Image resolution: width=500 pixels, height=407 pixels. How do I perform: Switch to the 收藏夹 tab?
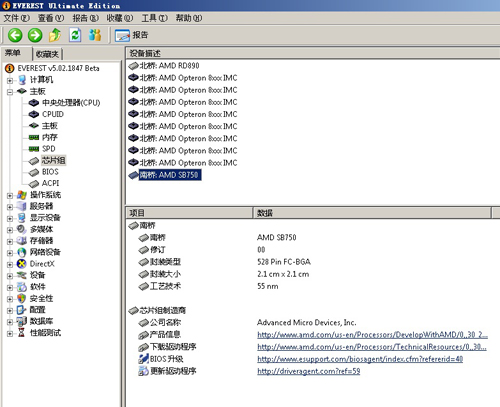[47, 54]
